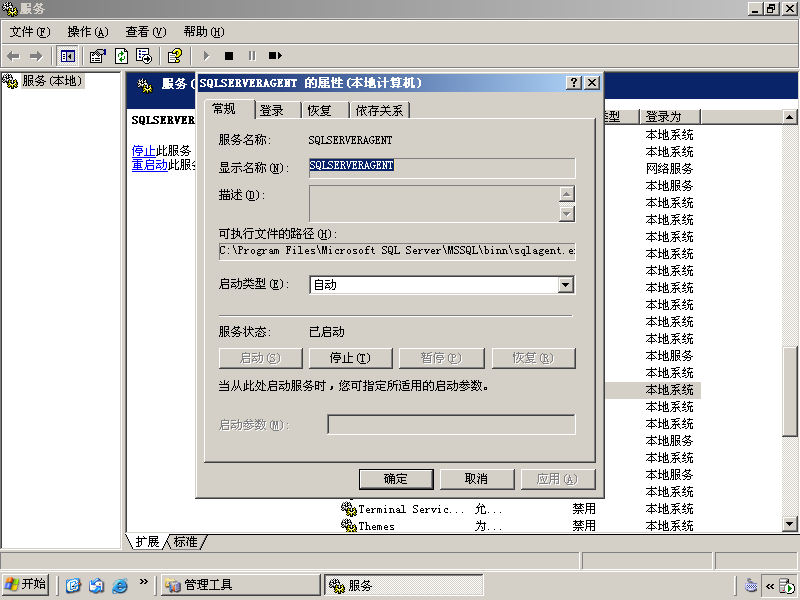Click the Back arrow toolbar icon

[x=13, y=56]
